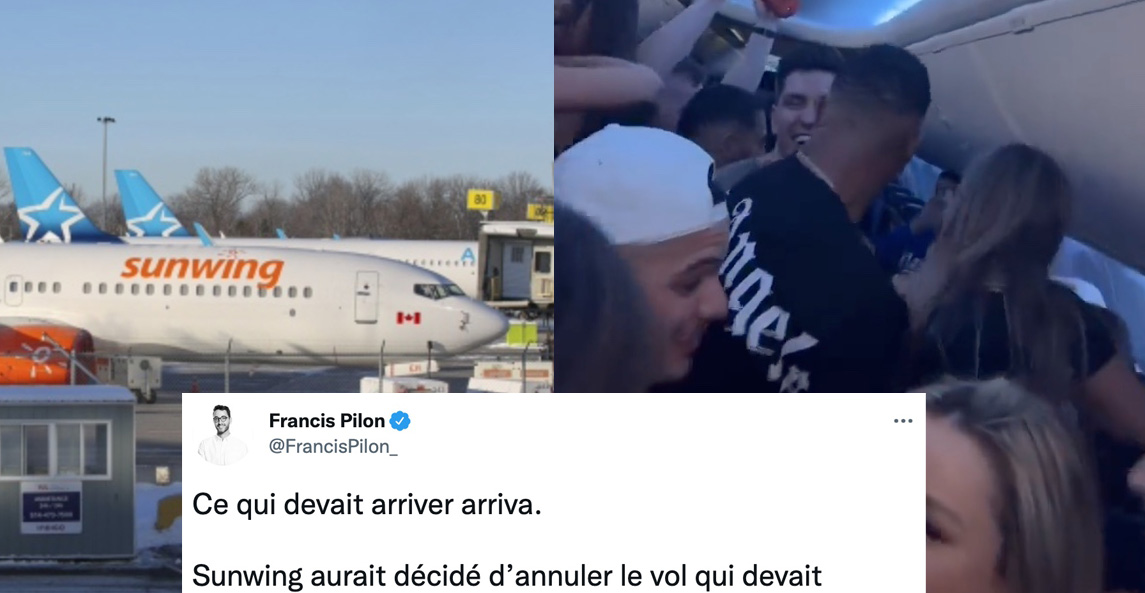Click the tweet line starting "Sunwing aurait décidé"
1145x593 pixels.
(507, 576)
